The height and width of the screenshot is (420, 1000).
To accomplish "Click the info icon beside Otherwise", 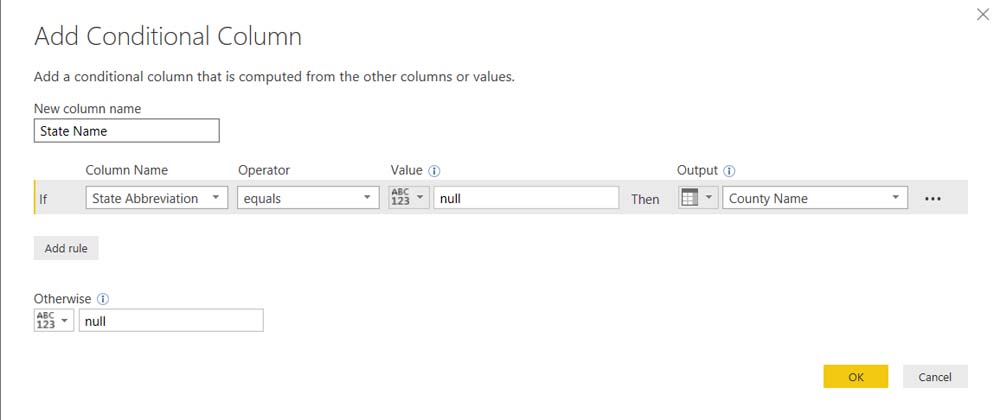I will pyautogui.click(x=103, y=299).
